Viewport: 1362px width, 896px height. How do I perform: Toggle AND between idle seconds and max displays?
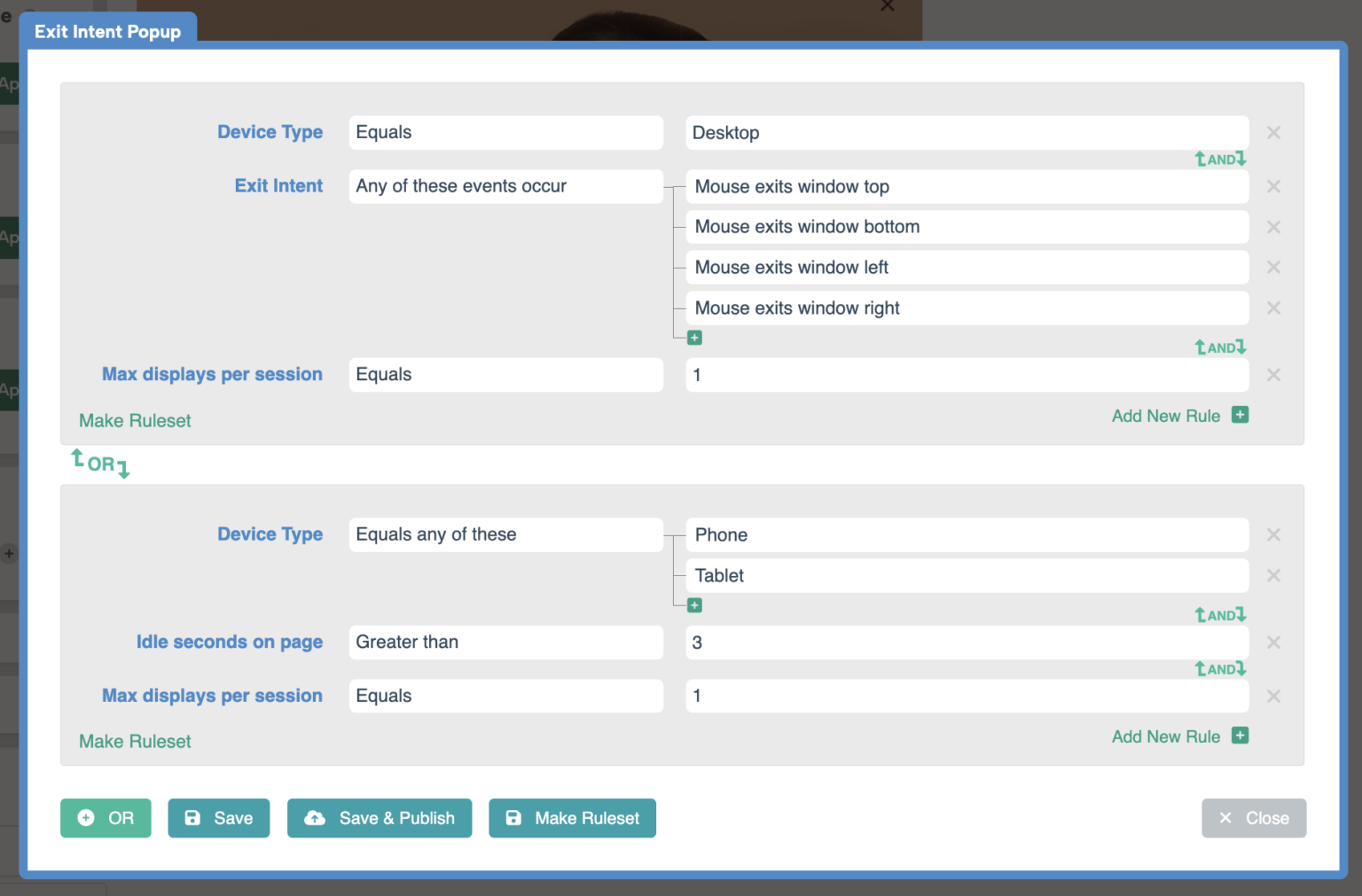coord(1220,668)
